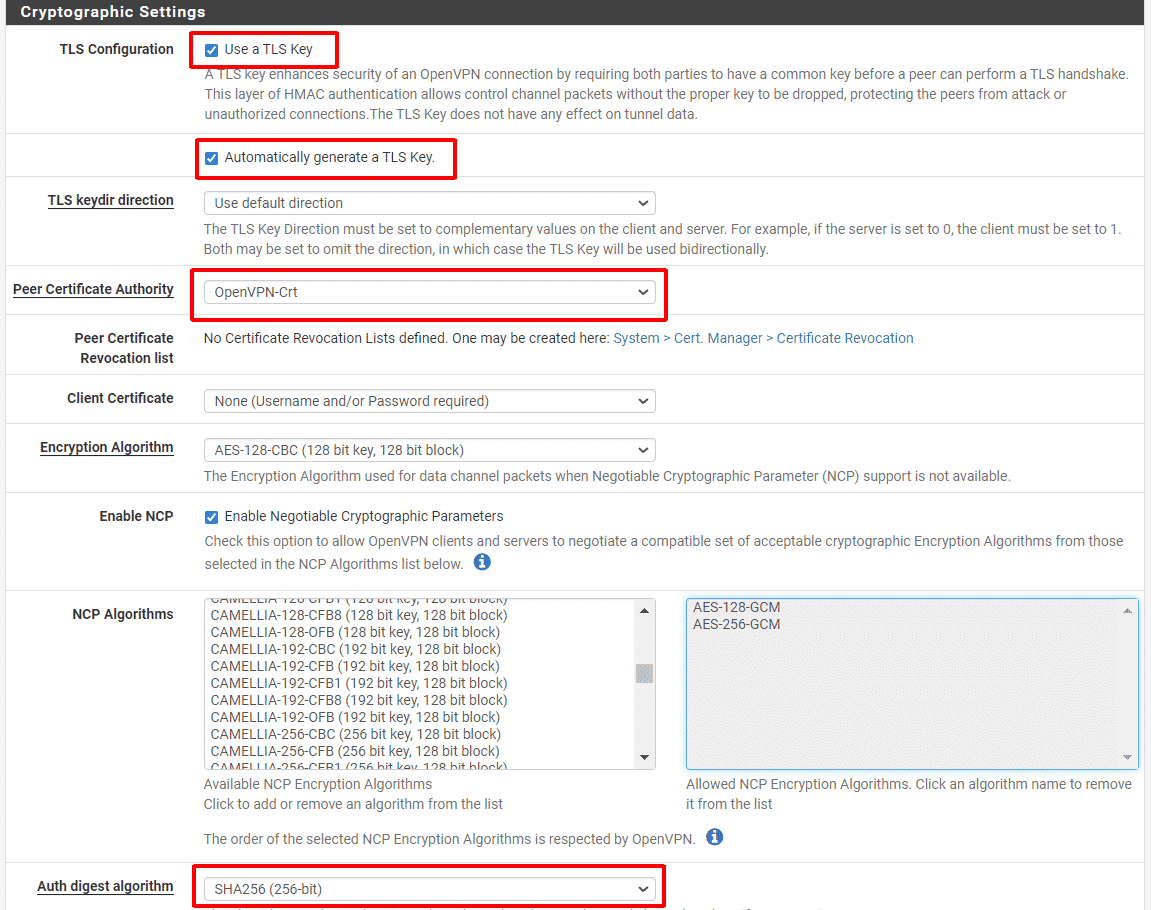Open the Client Certificate dropdown

429,401
